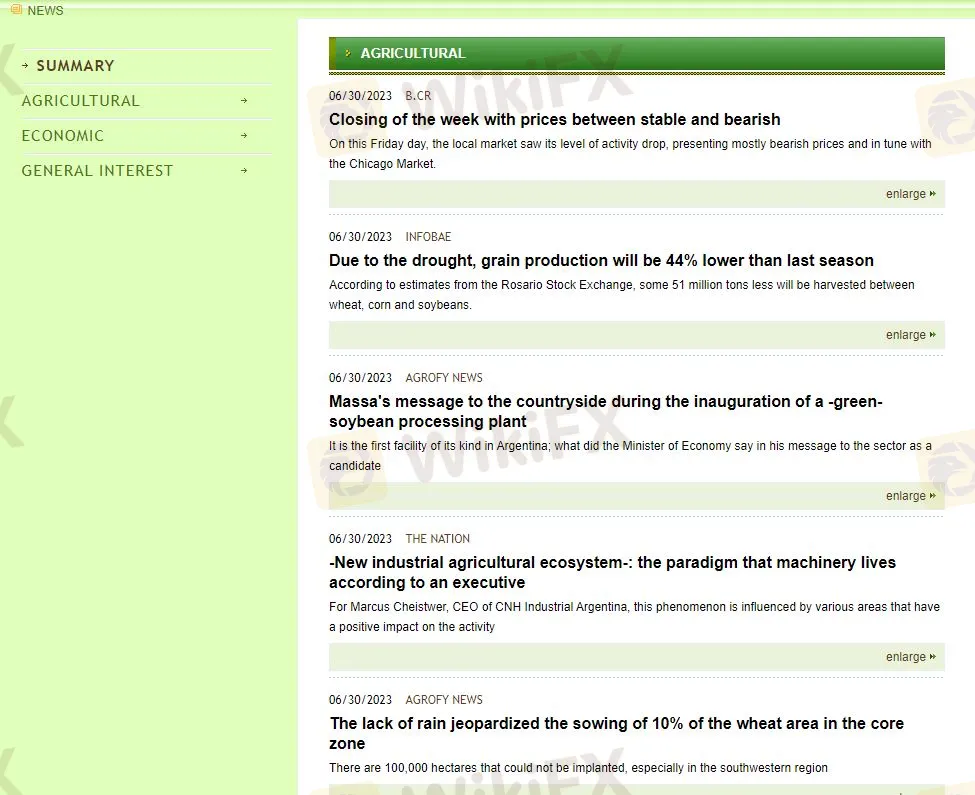
Task: Open the industrial agricultural ecosystem headline
Action: 613,572
